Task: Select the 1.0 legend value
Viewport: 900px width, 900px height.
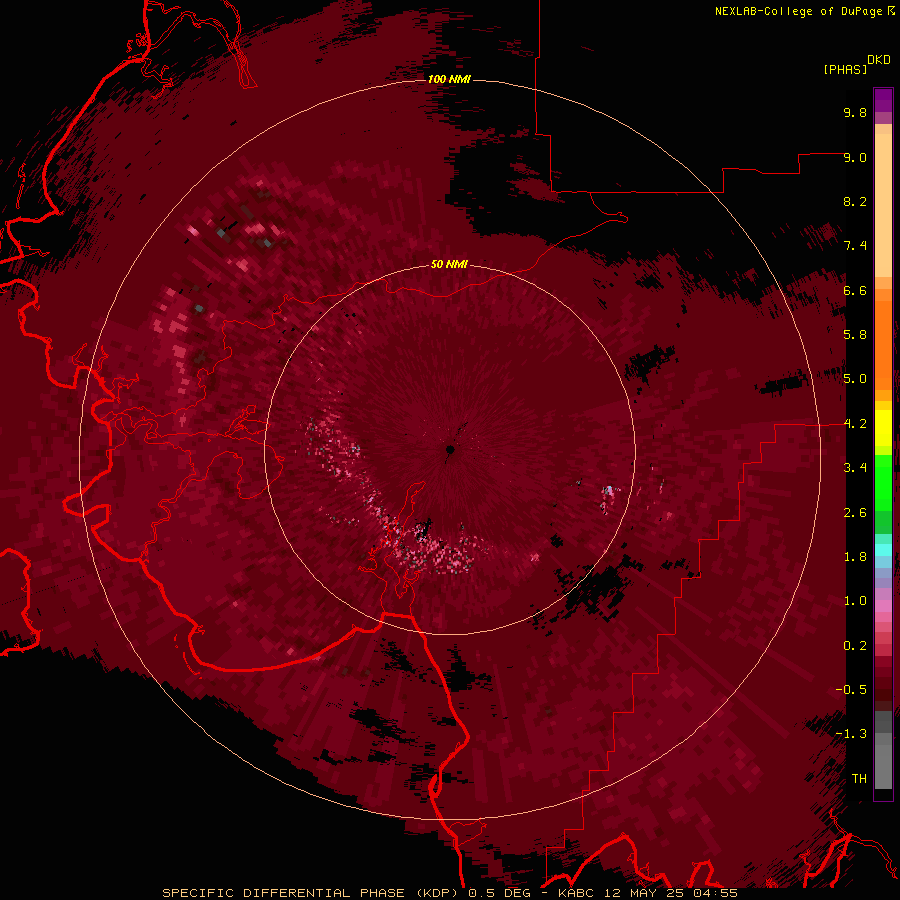Action: click(x=855, y=601)
